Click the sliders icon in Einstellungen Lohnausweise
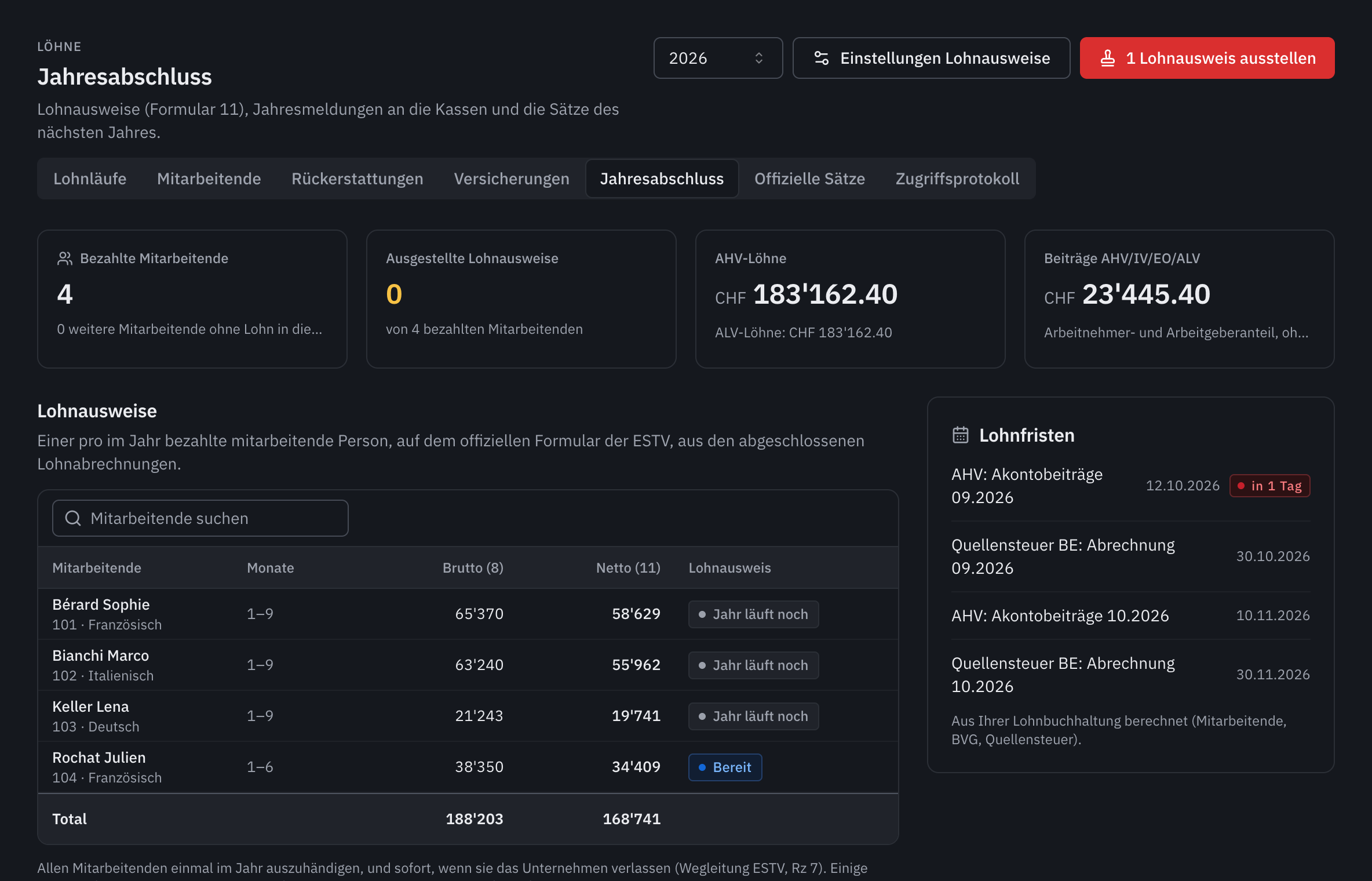 click(822, 58)
